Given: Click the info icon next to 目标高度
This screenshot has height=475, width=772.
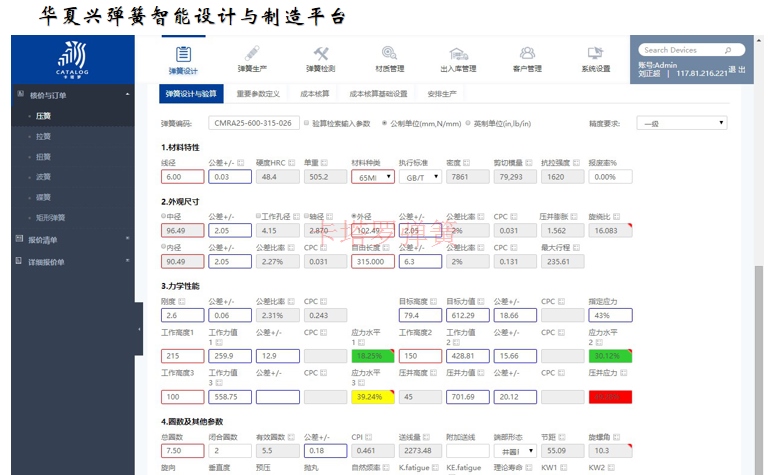Looking at the screenshot, I should coord(433,301).
